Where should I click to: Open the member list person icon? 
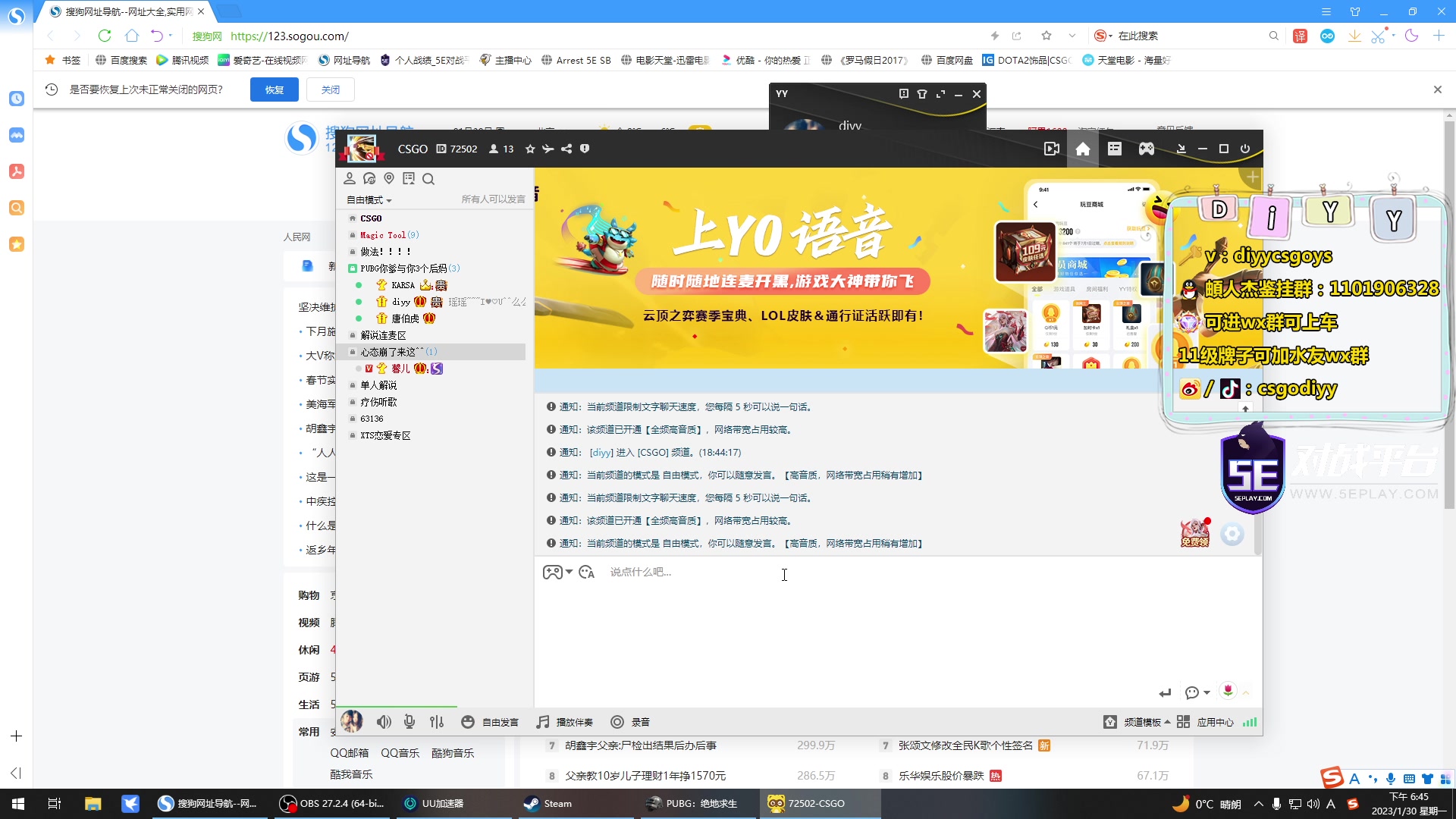pyautogui.click(x=350, y=179)
